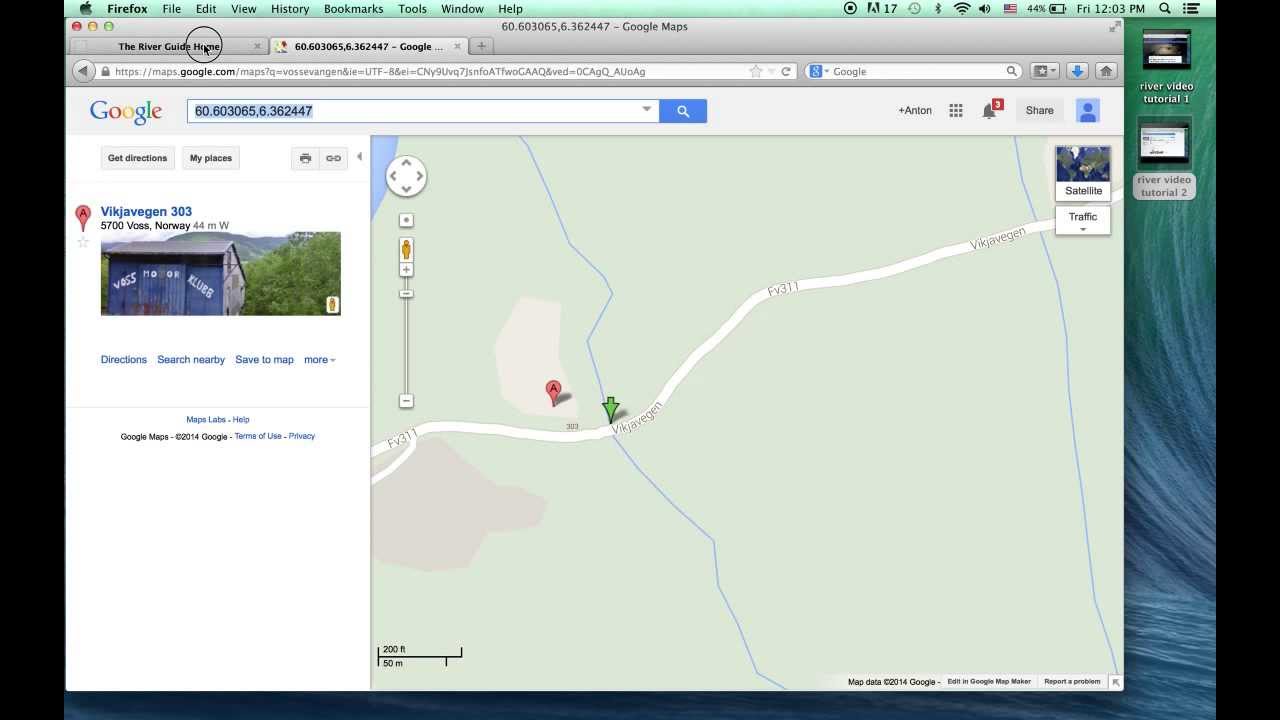
Task: Print the current map
Action: (x=305, y=158)
